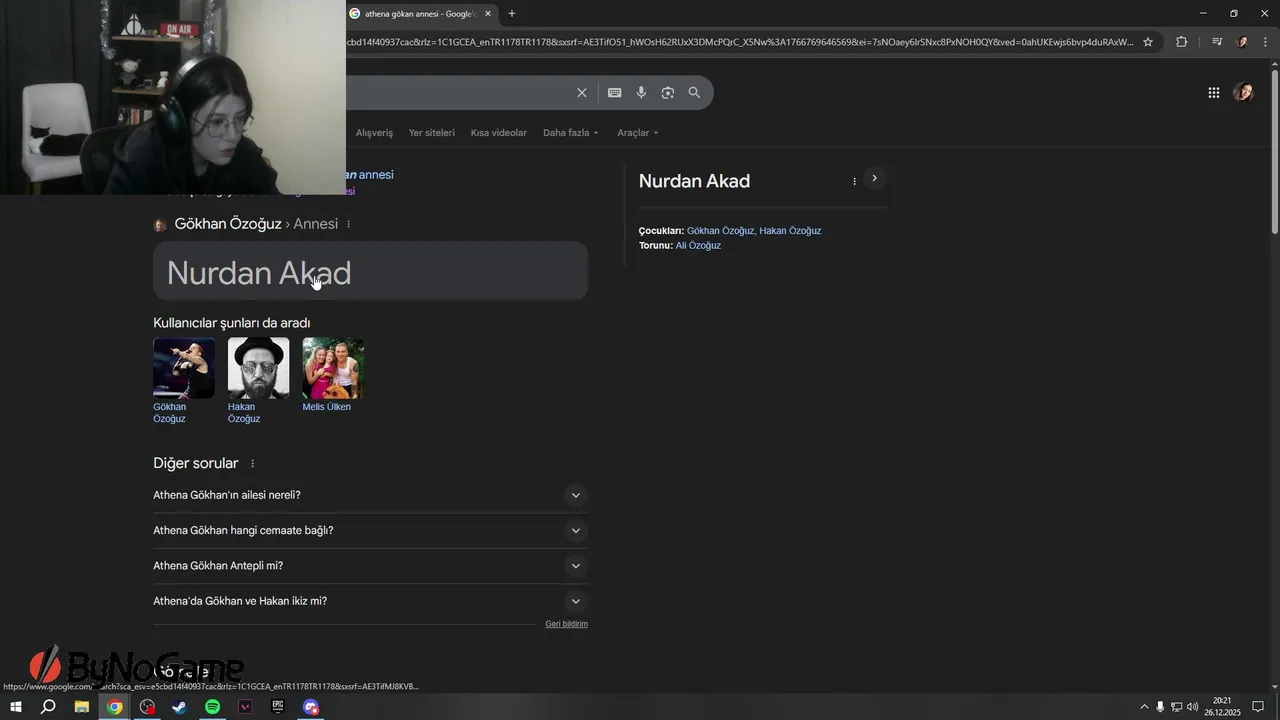Open the Google account avatar on the page
Viewport: 1280px width, 720px height.
(x=1243, y=92)
